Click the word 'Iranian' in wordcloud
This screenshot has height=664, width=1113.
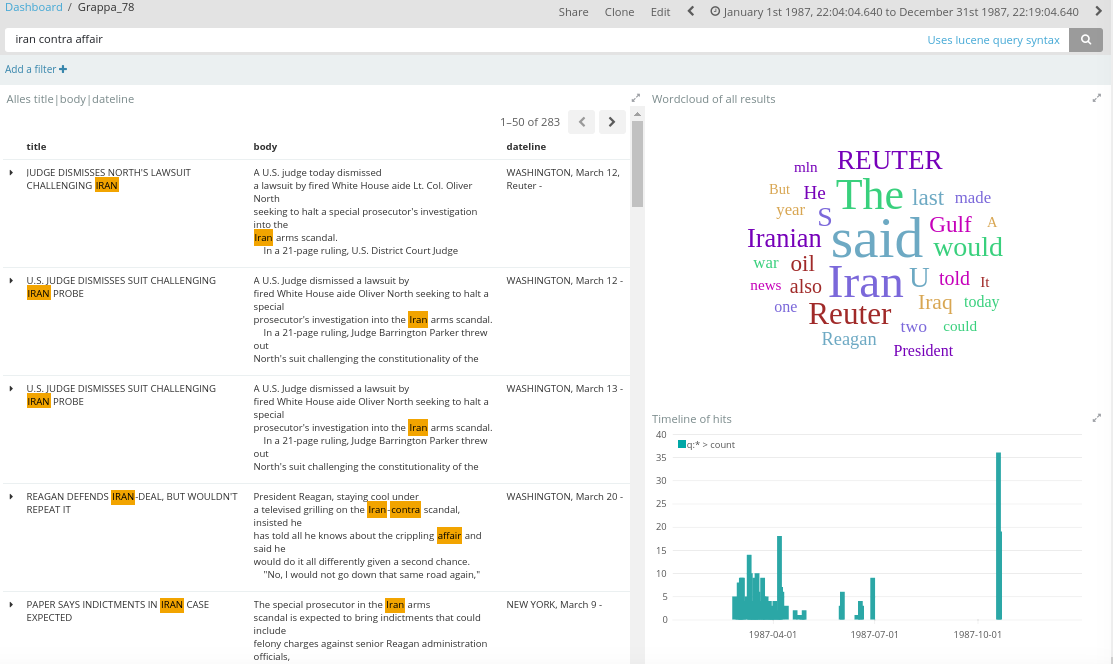784,238
